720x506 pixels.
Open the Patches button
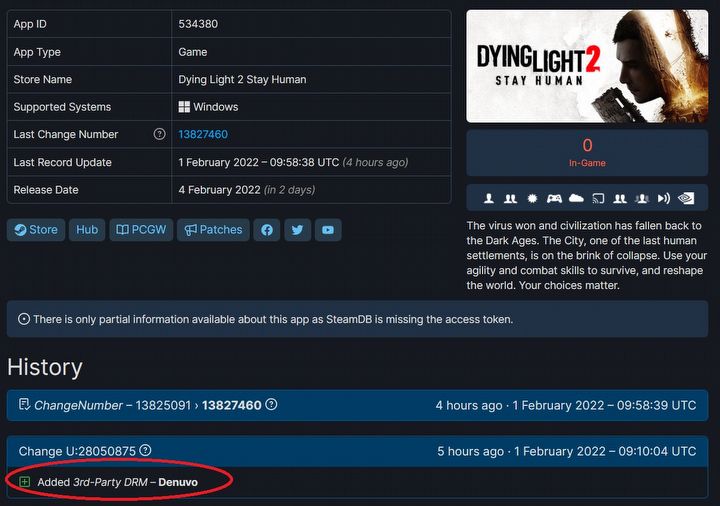pos(213,230)
